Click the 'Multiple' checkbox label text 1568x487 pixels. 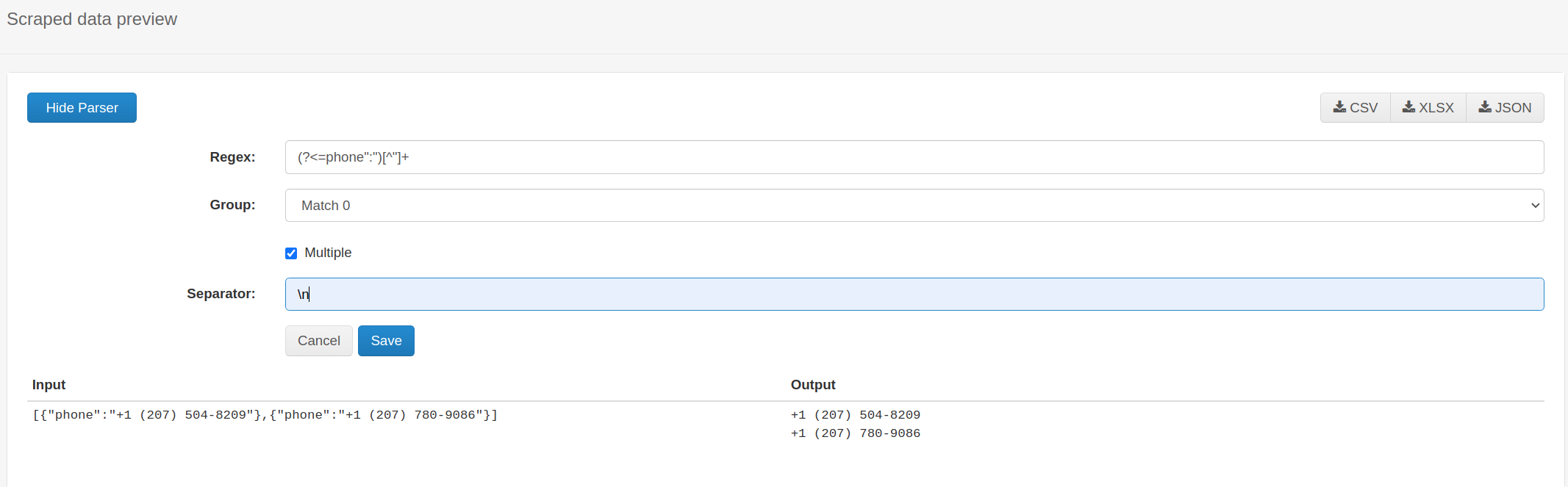pos(328,253)
